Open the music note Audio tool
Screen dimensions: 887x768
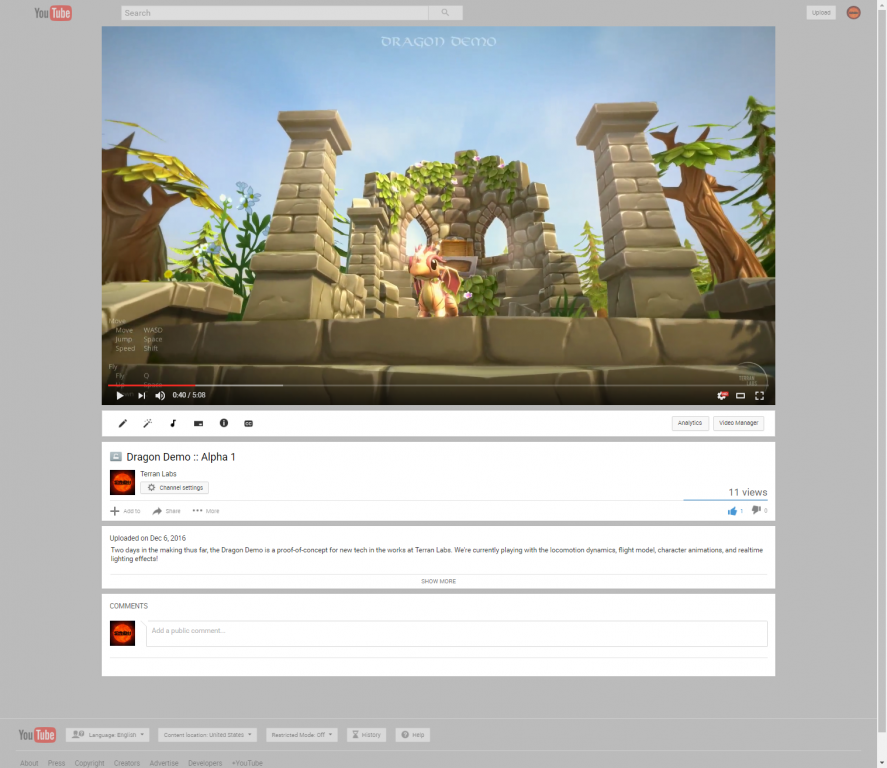(x=173, y=423)
